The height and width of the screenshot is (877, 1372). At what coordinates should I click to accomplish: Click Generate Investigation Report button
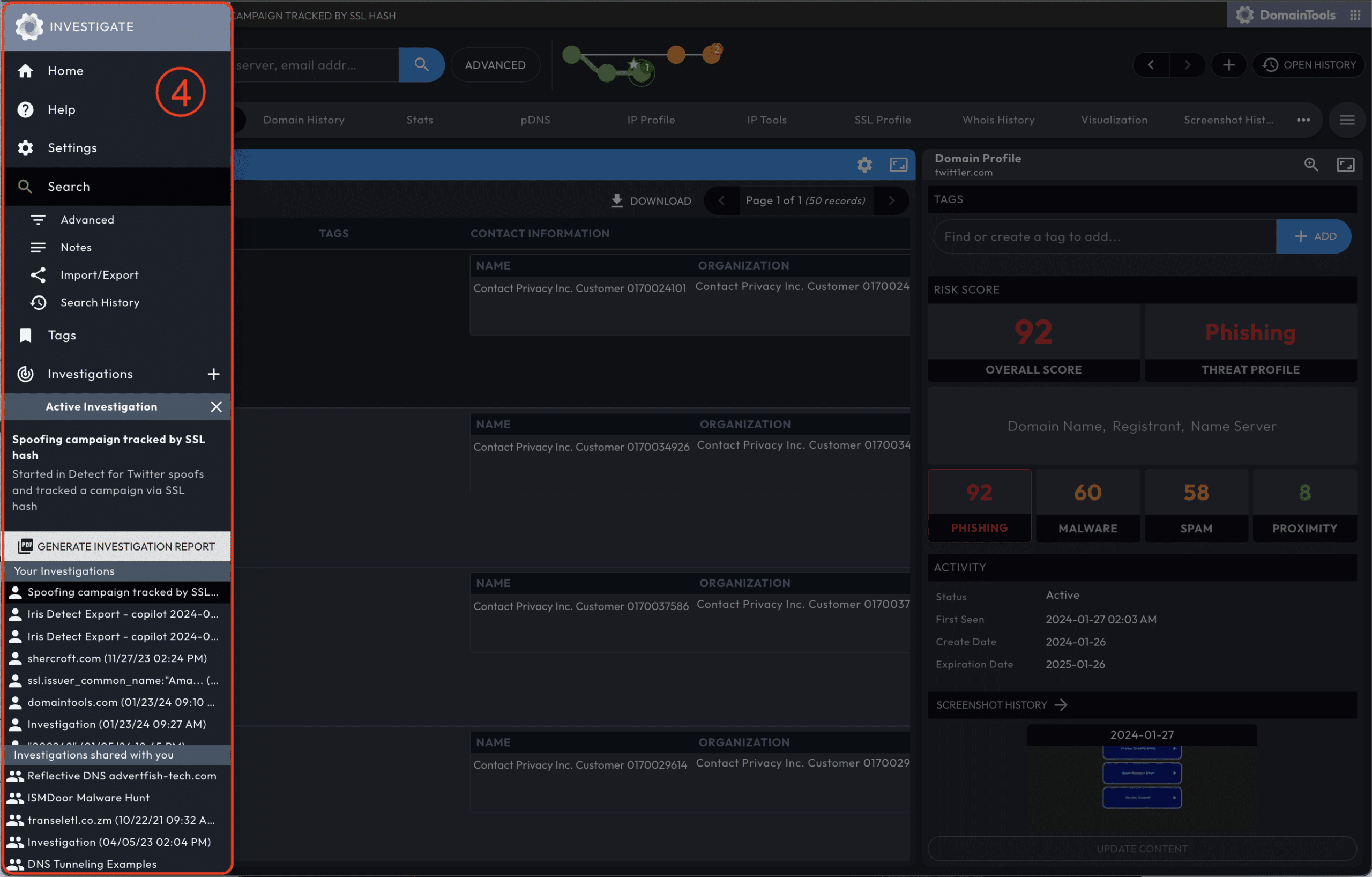117,546
